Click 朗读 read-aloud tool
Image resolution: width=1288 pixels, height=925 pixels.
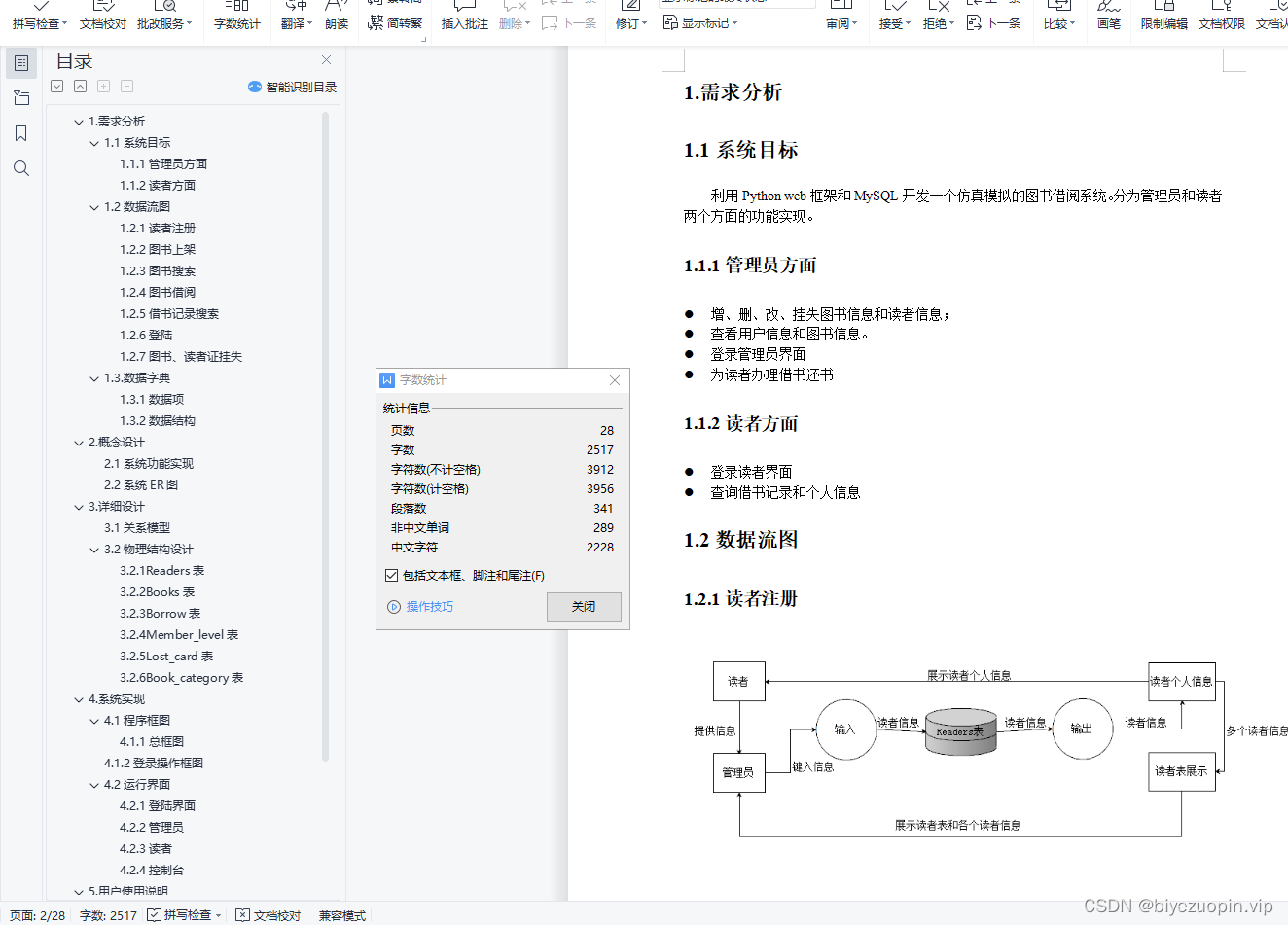coord(337,16)
